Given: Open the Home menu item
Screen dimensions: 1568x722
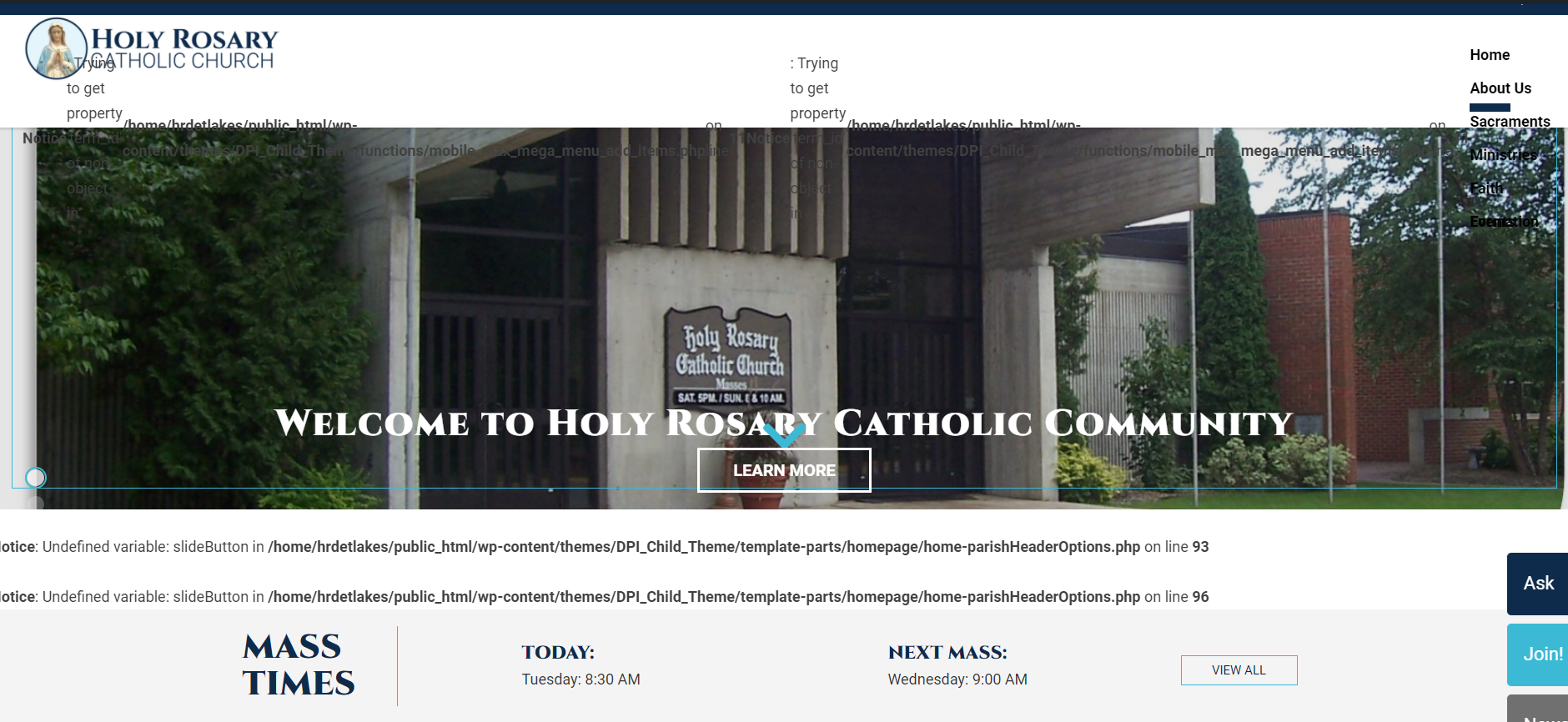Looking at the screenshot, I should click(1489, 55).
